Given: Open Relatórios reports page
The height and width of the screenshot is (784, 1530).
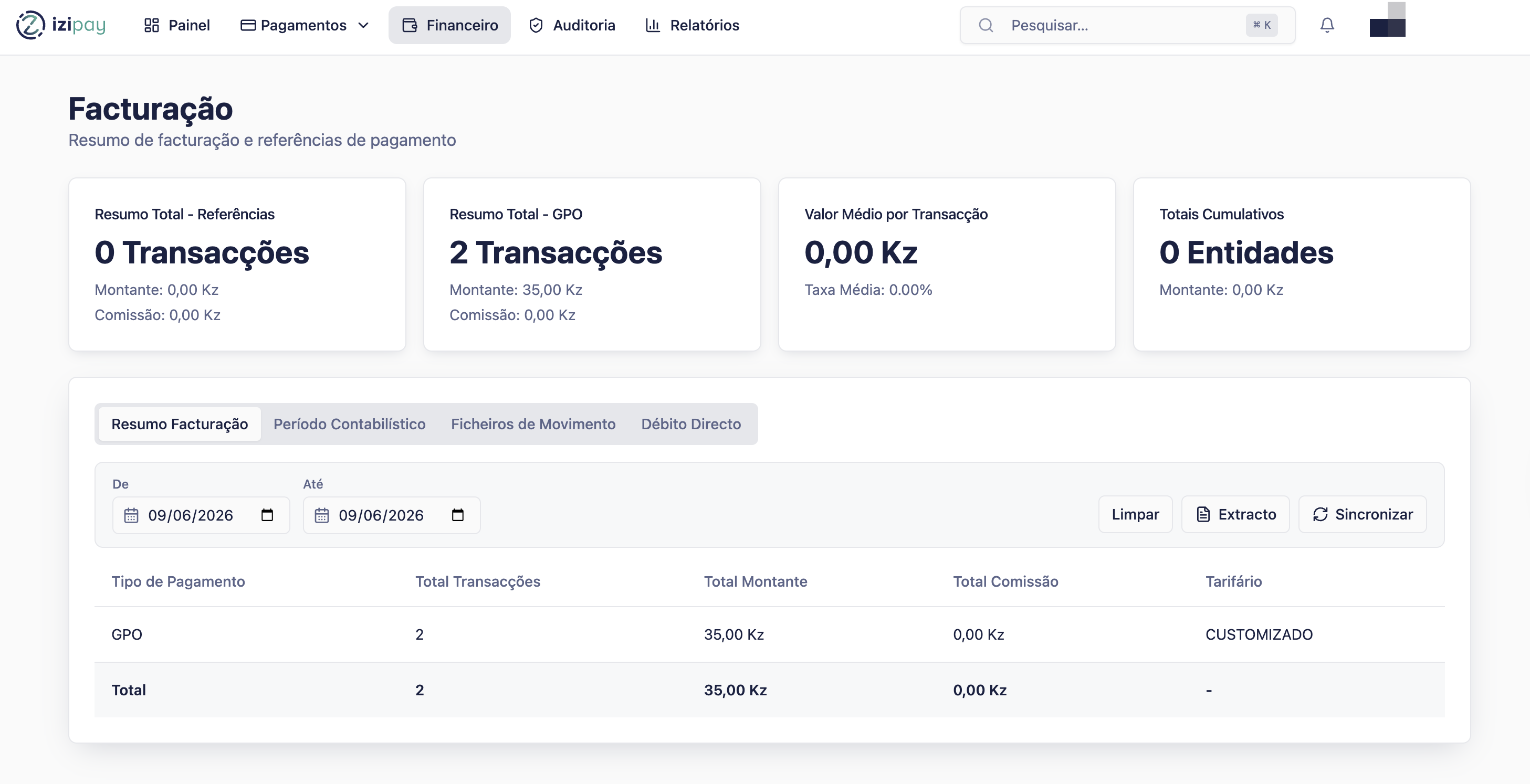Looking at the screenshot, I should point(692,25).
